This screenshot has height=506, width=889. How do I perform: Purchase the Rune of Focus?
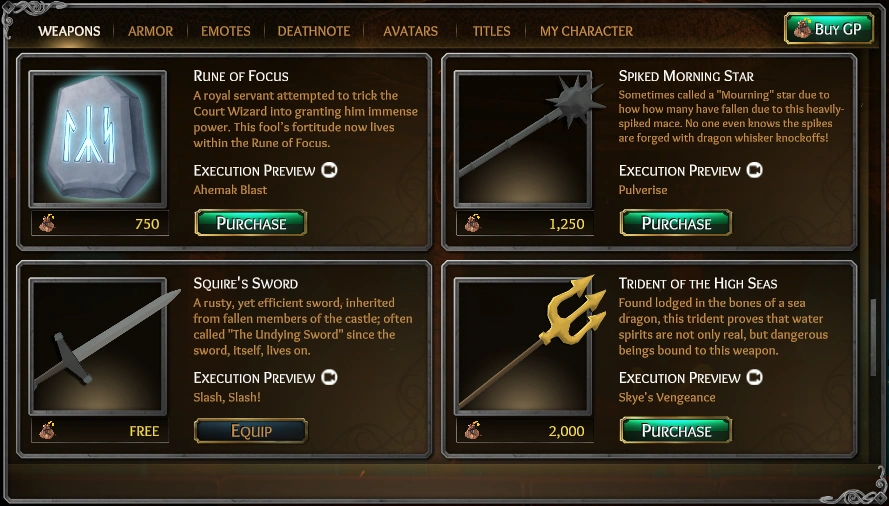point(251,223)
